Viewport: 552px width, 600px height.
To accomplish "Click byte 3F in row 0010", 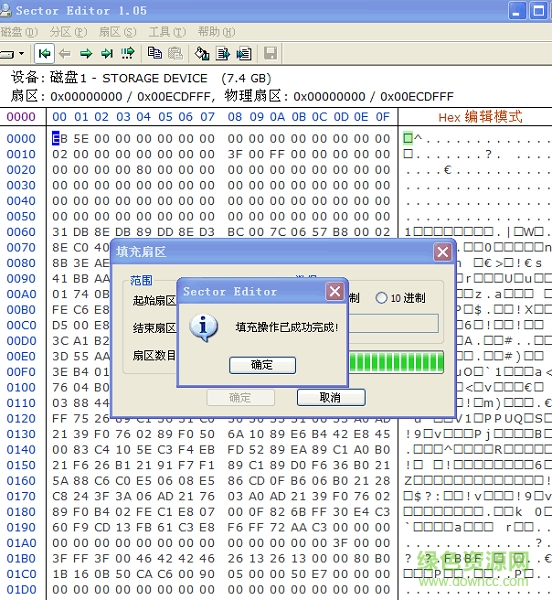I will (235, 154).
